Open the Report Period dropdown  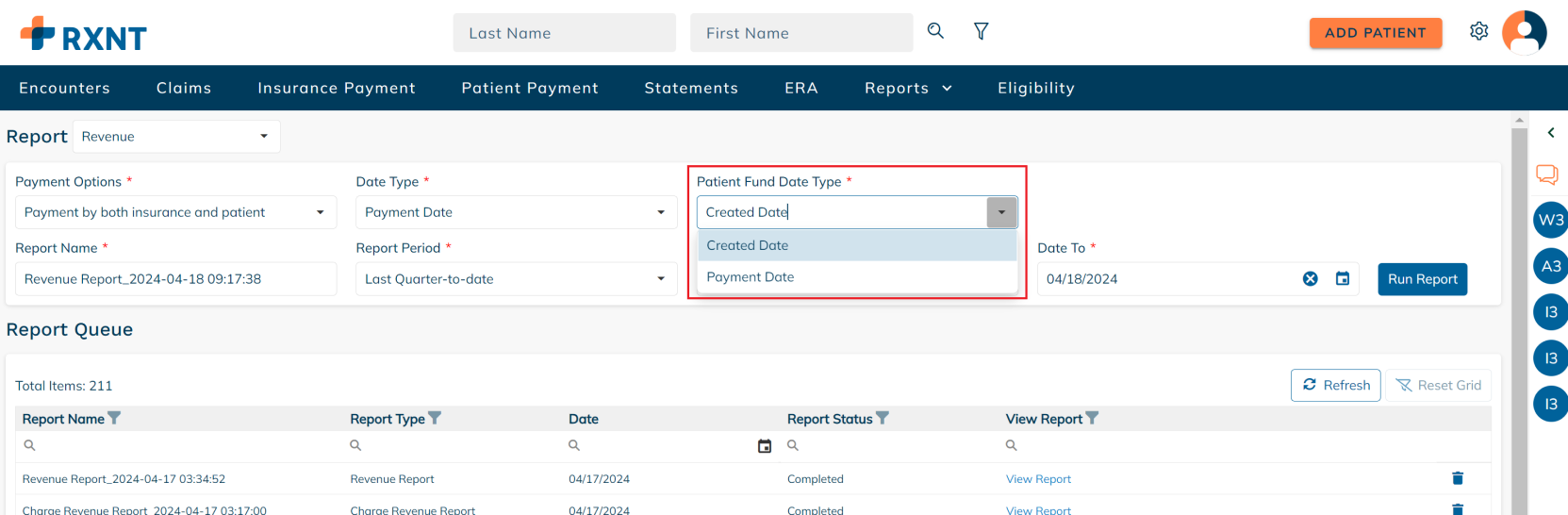pos(516,279)
